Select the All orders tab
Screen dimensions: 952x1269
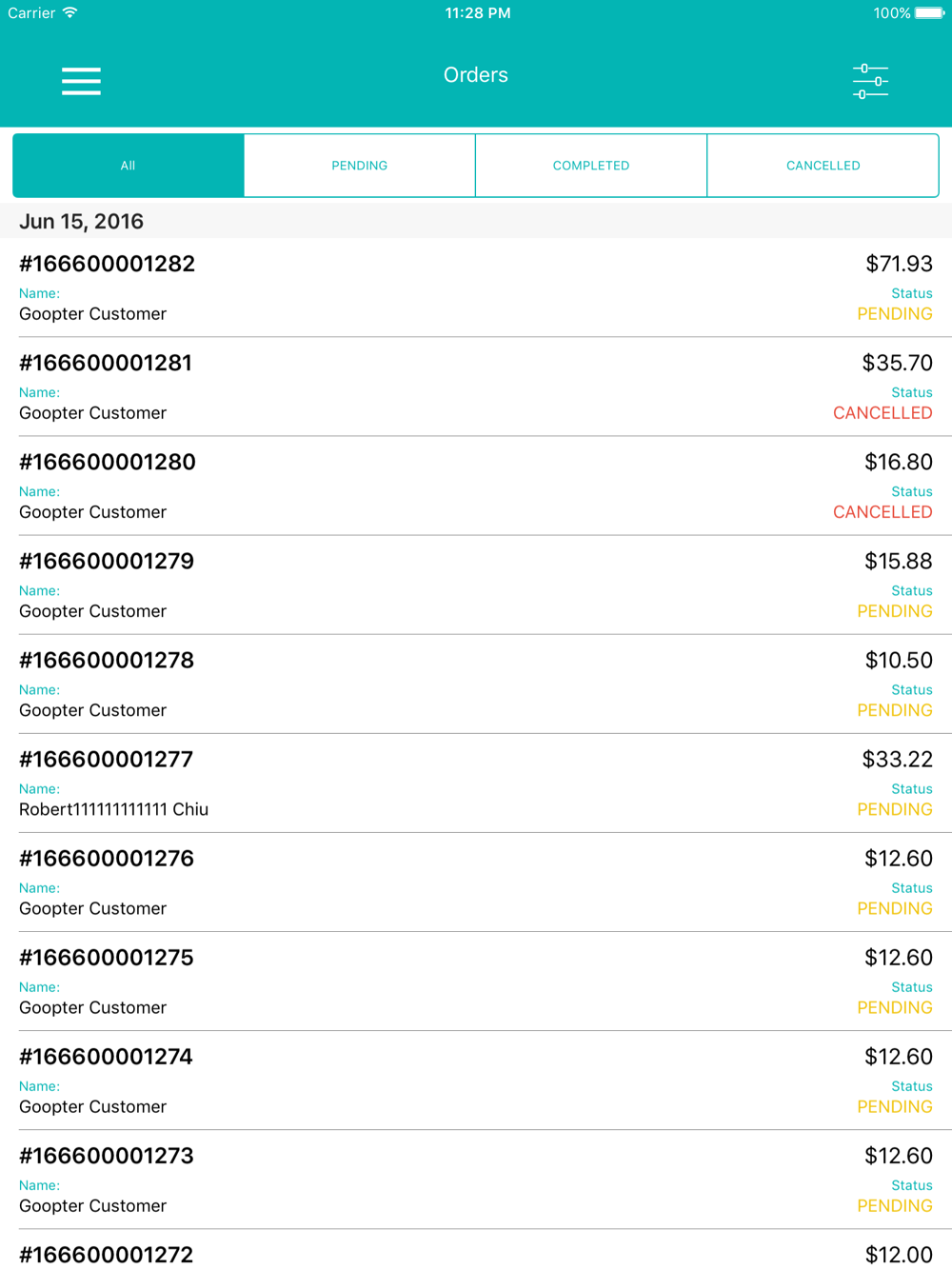[x=129, y=166]
